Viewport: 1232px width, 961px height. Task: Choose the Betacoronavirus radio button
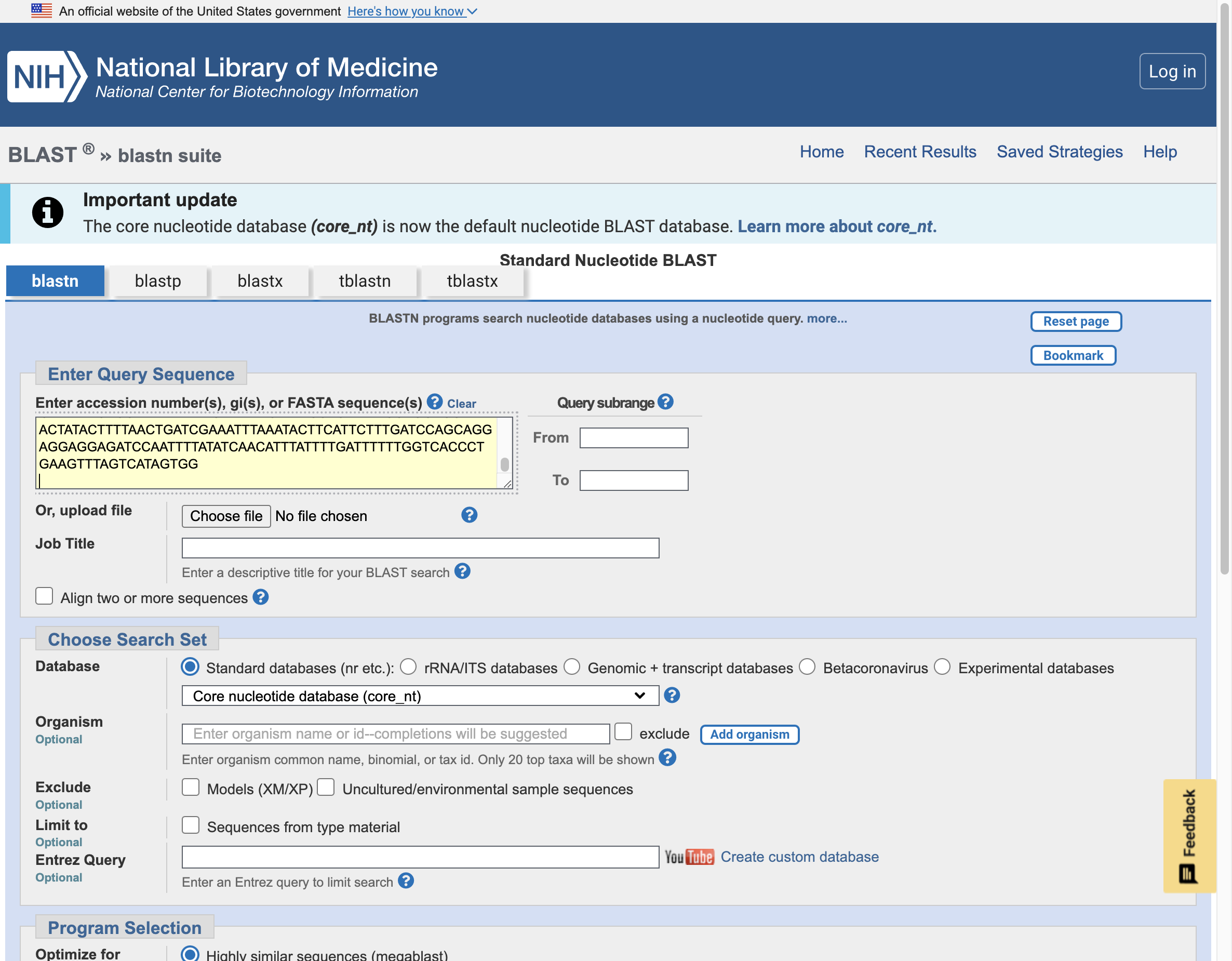pyautogui.click(x=807, y=667)
